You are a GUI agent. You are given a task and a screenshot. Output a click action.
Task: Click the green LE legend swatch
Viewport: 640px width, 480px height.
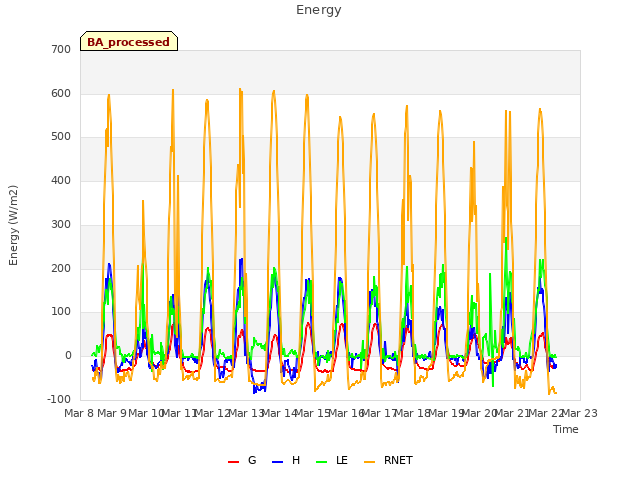point(322,462)
